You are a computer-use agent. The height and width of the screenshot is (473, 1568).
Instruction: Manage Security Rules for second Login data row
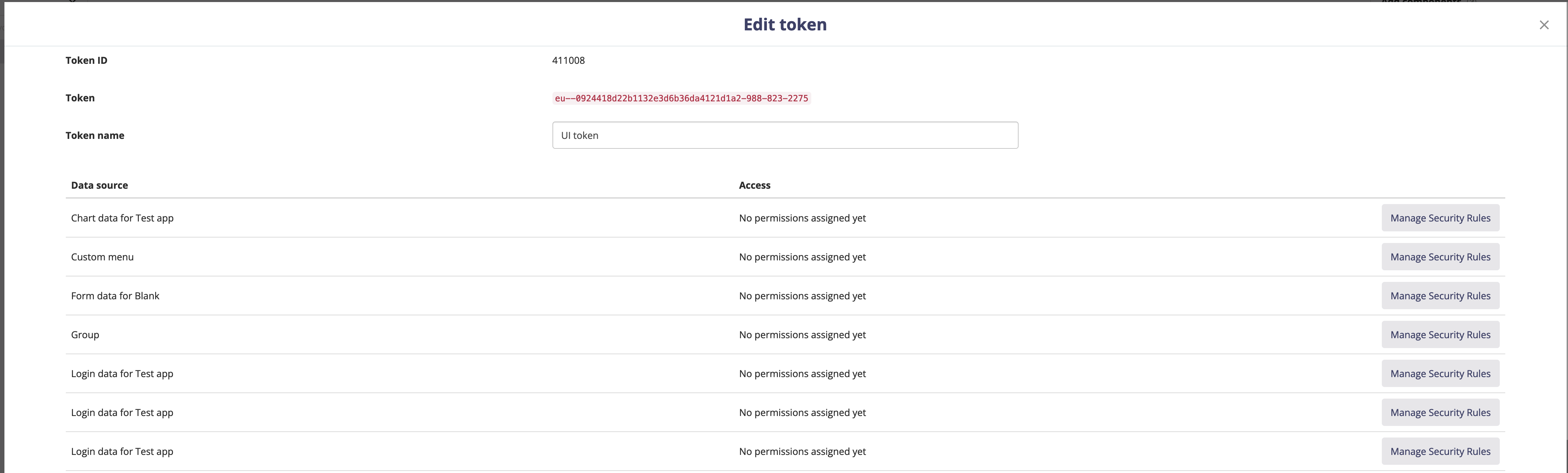click(x=1439, y=413)
